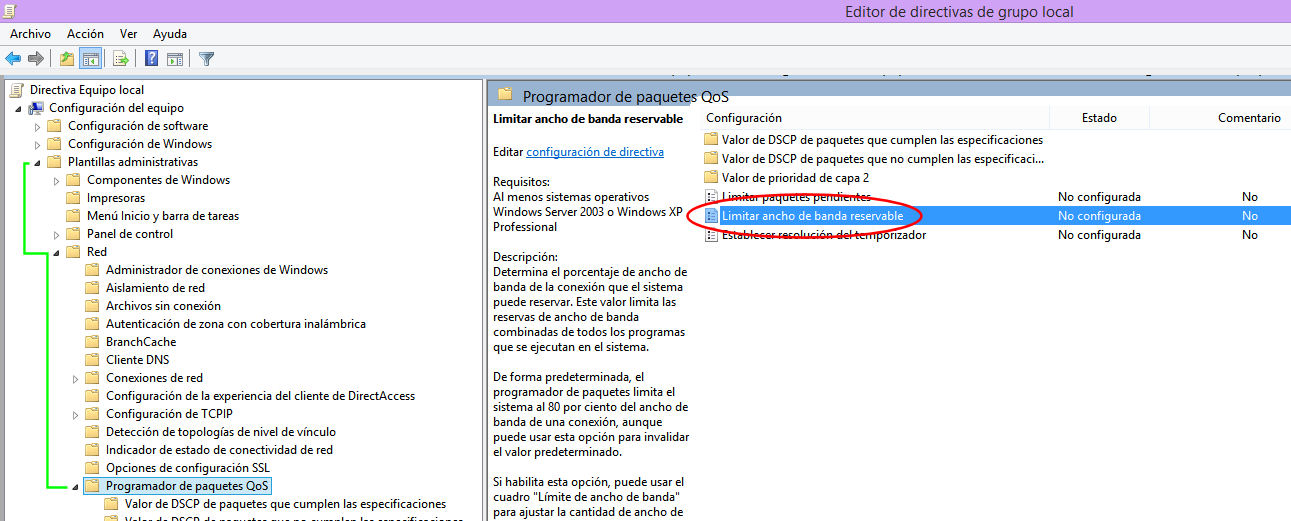
Task: Click the Filter funnel icon
Action: tap(207, 59)
